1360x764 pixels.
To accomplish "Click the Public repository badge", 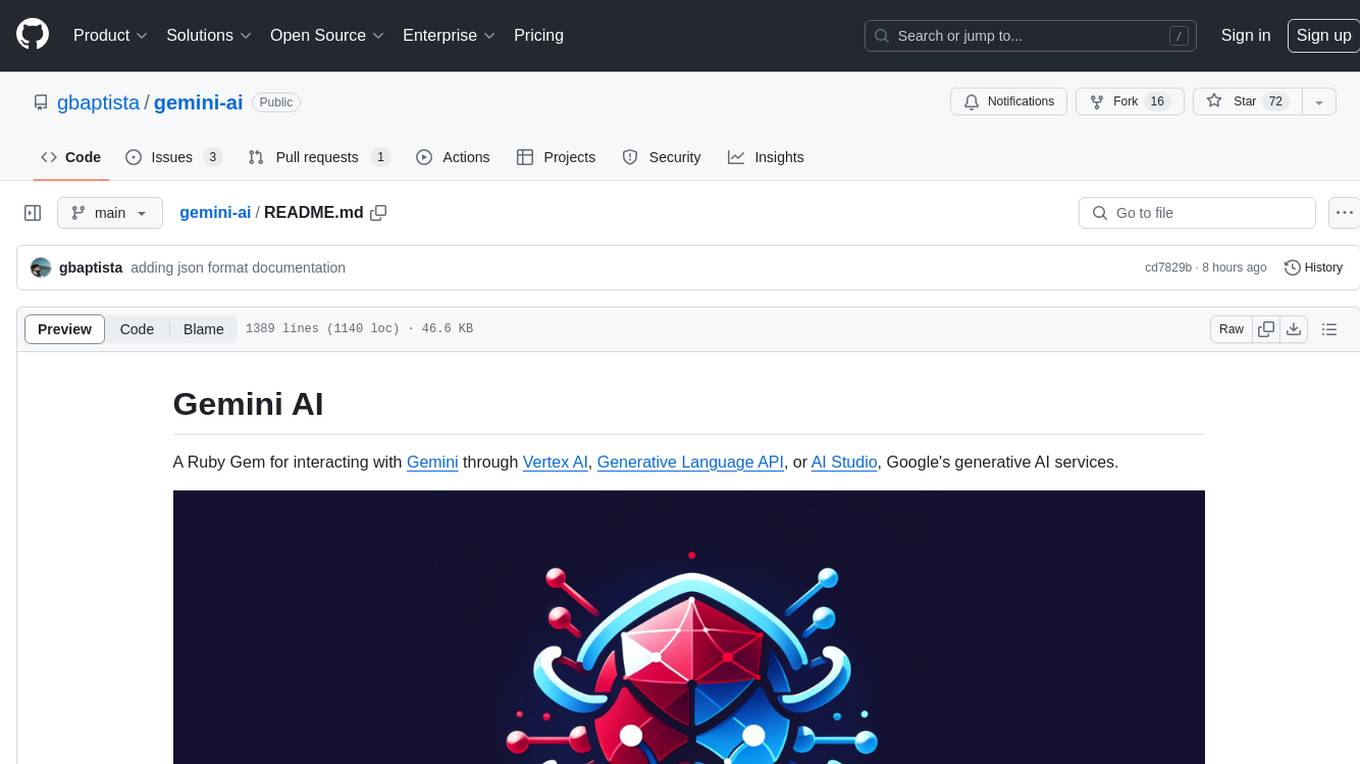I will click(x=276, y=102).
